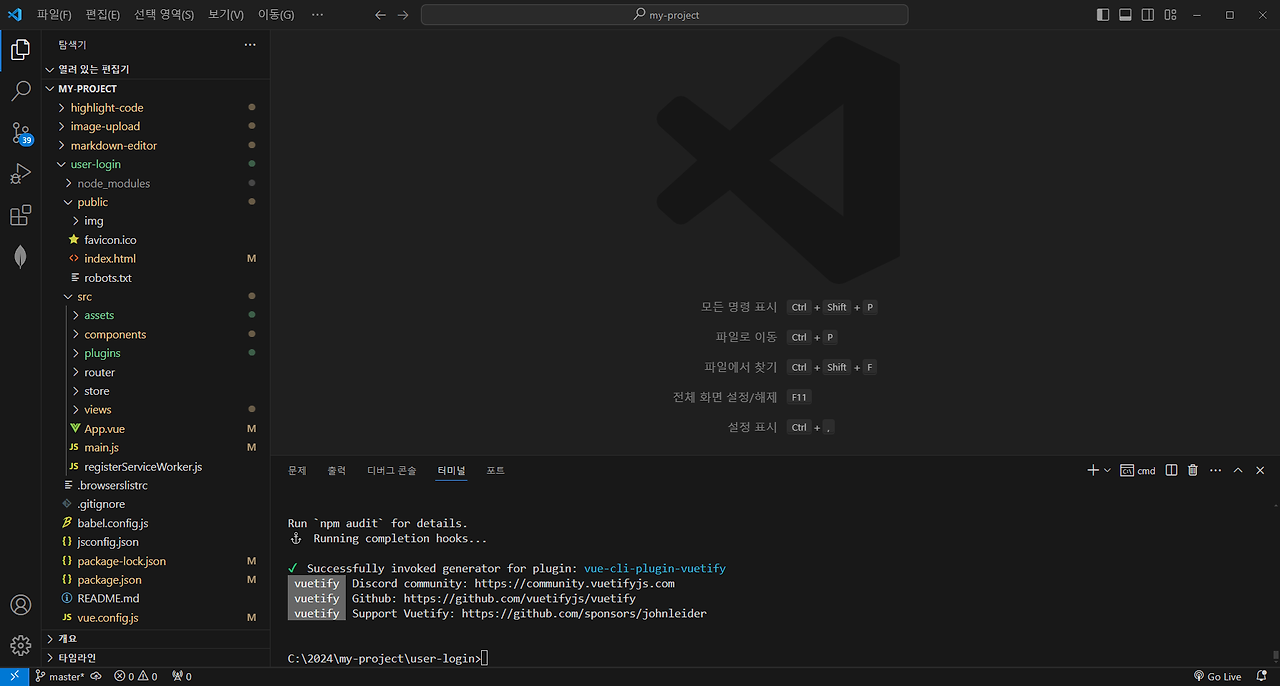Viewport: 1280px width, 686px height.
Task: Expand the highlight-code folder
Action: (x=155, y=107)
